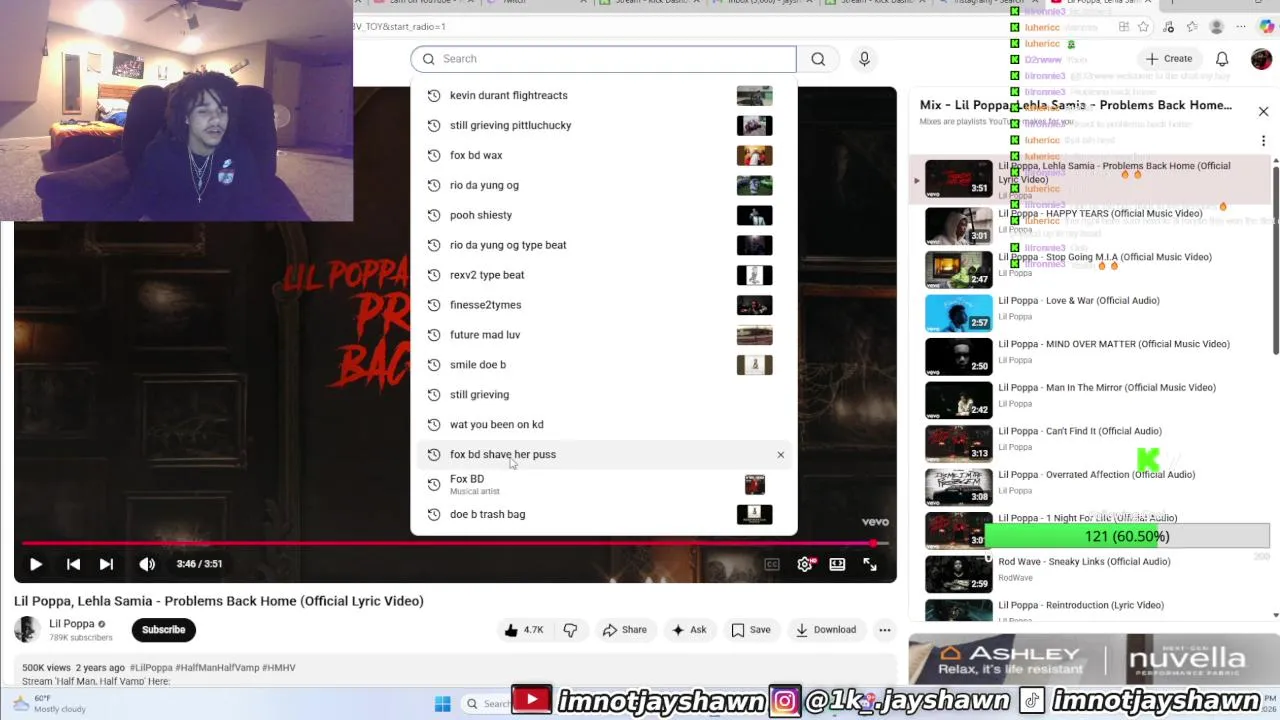This screenshot has width=1280, height=720.
Task: Open Lil Poppa channel avatar
Action: [x=27, y=630]
